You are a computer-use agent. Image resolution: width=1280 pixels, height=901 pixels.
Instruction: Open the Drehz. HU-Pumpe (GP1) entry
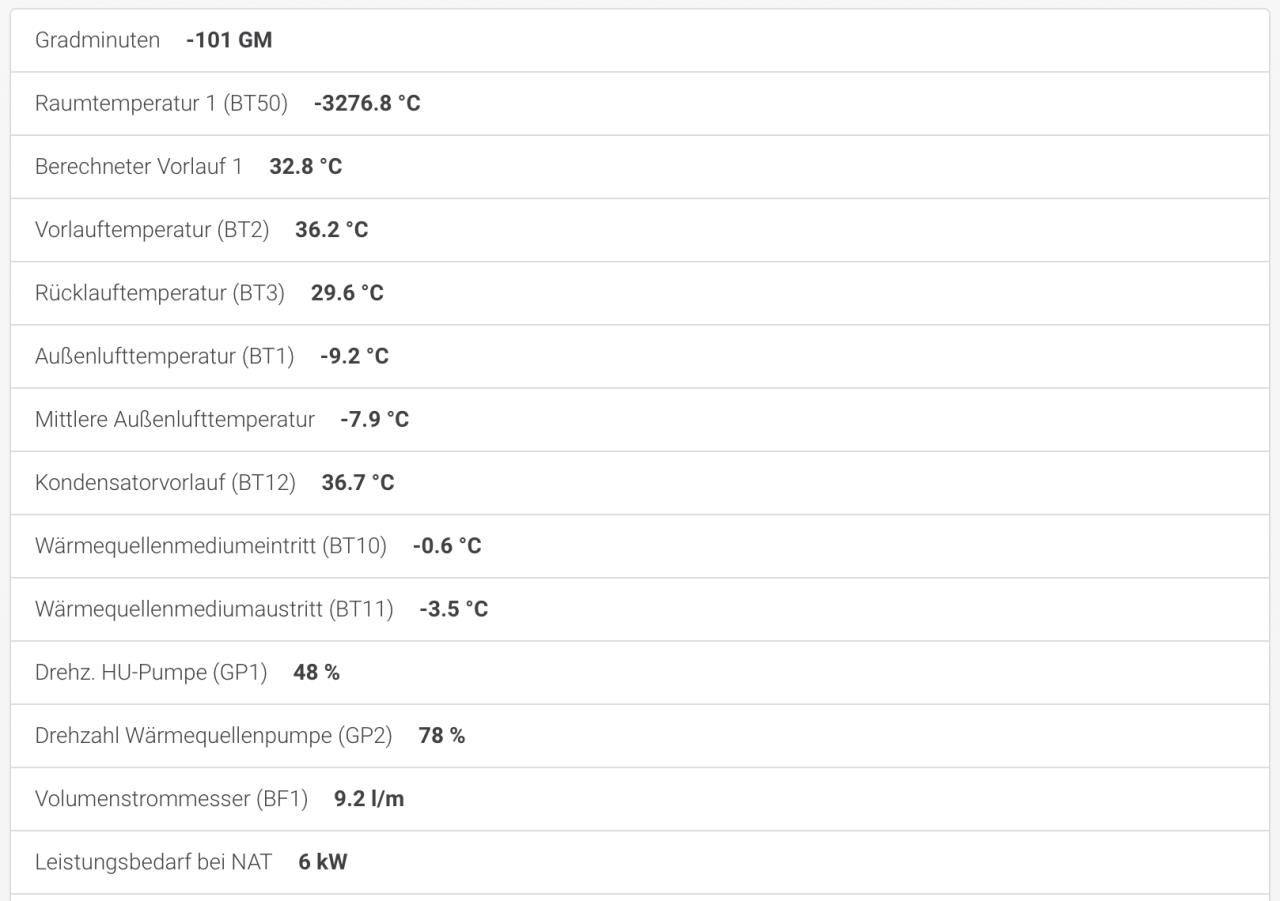[640, 672]
